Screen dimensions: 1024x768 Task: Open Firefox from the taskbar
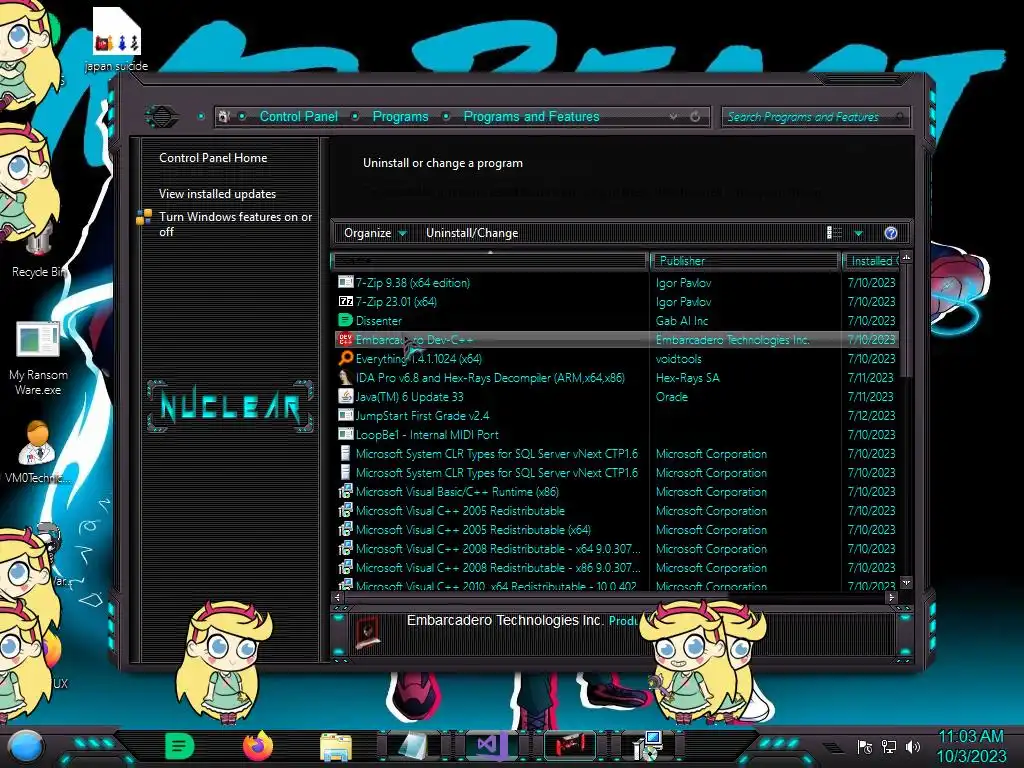(258, 746)
